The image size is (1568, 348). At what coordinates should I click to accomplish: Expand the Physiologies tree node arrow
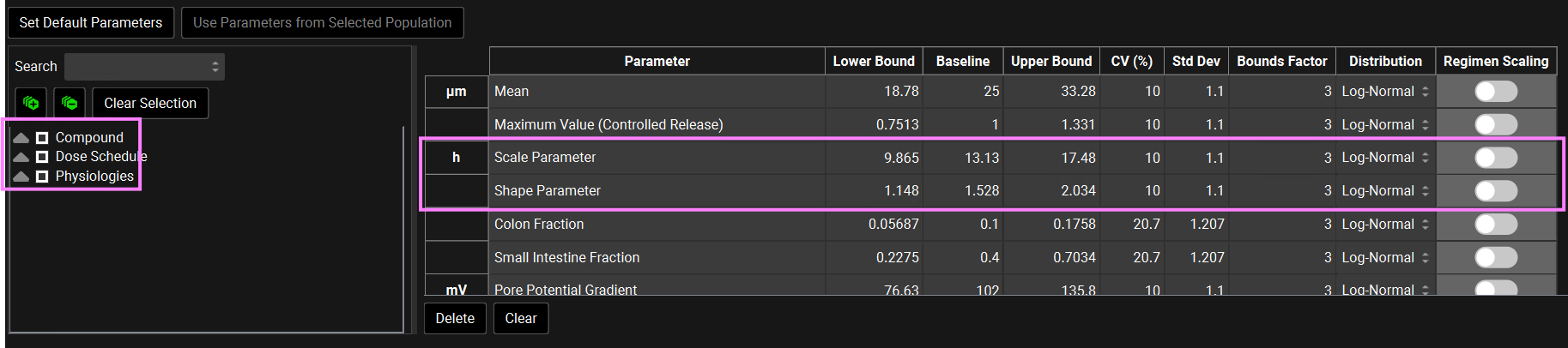click(21, 177)
